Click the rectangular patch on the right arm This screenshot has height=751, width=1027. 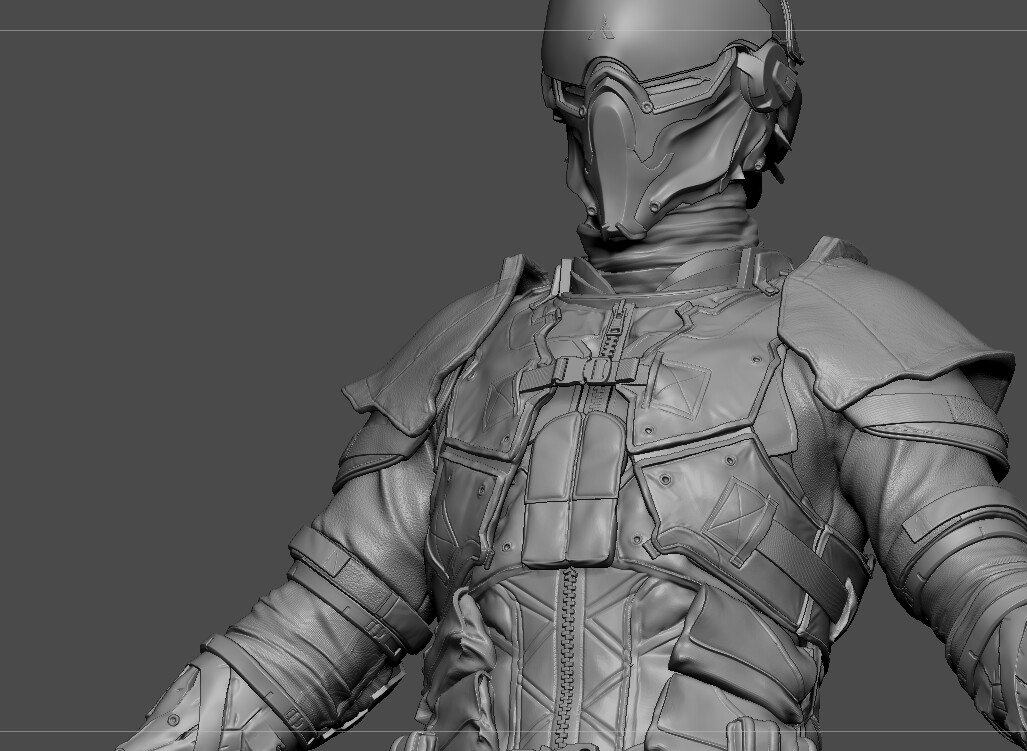[936, 518]
